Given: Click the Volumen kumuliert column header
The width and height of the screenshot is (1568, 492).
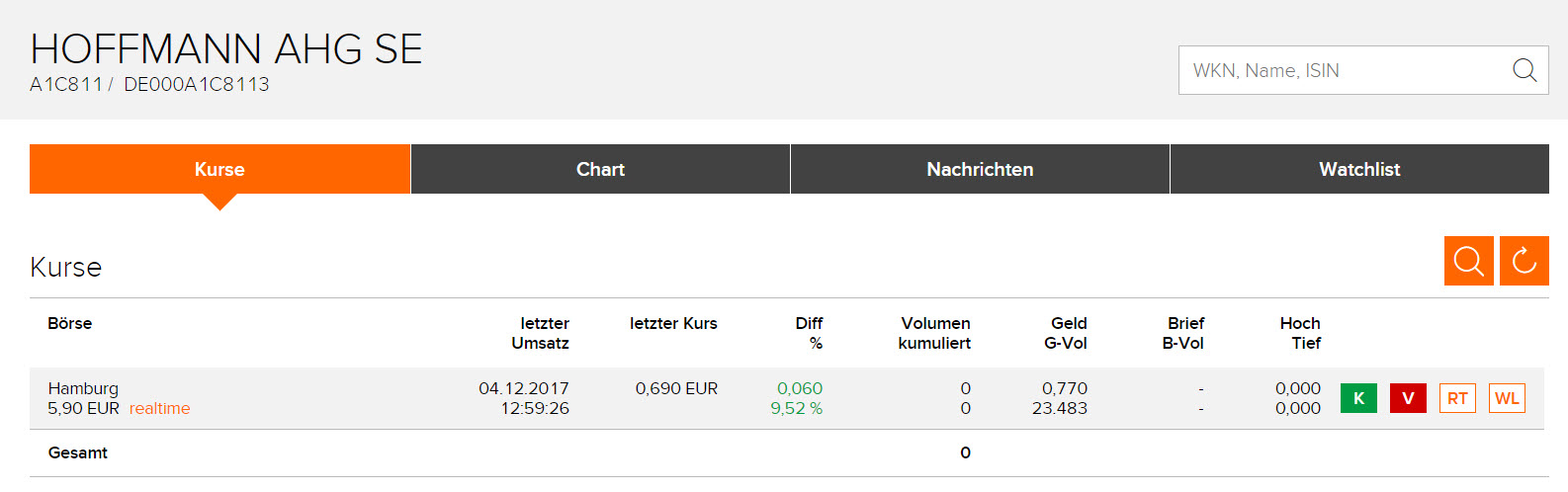Looking at the screenshot, I should (934, 333).
